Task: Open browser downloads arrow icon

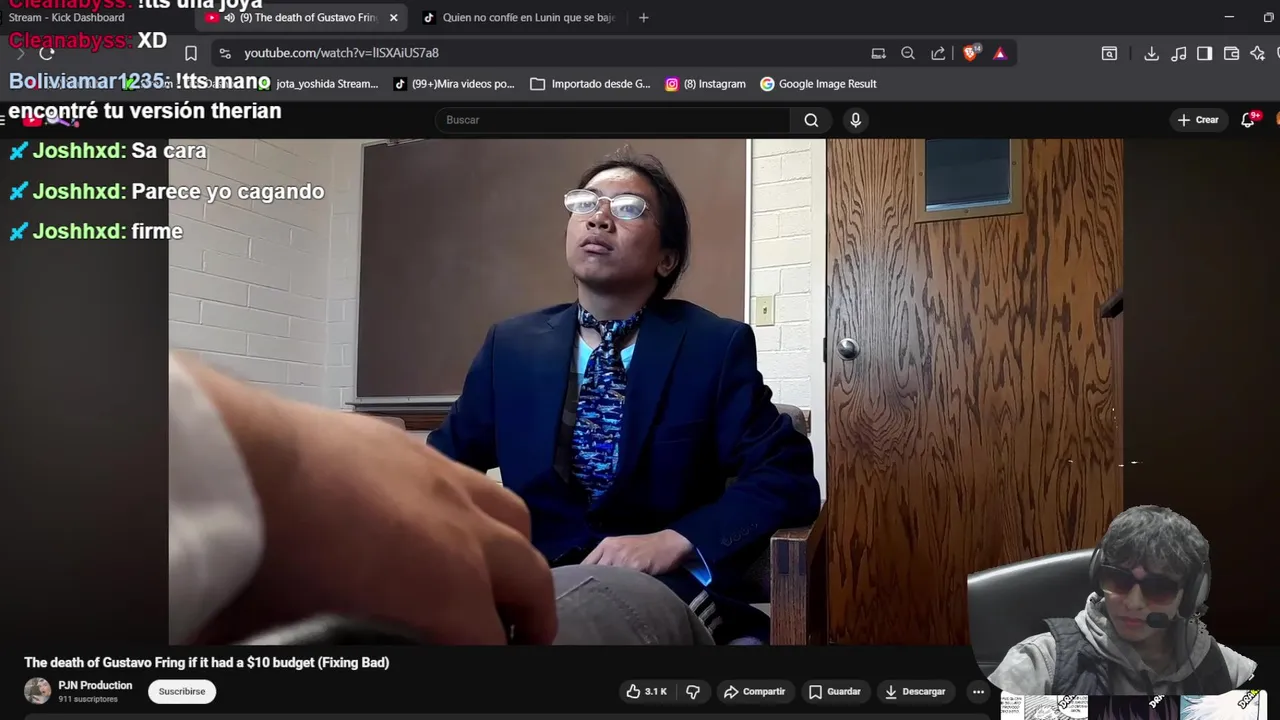Action: point(1151,53)
